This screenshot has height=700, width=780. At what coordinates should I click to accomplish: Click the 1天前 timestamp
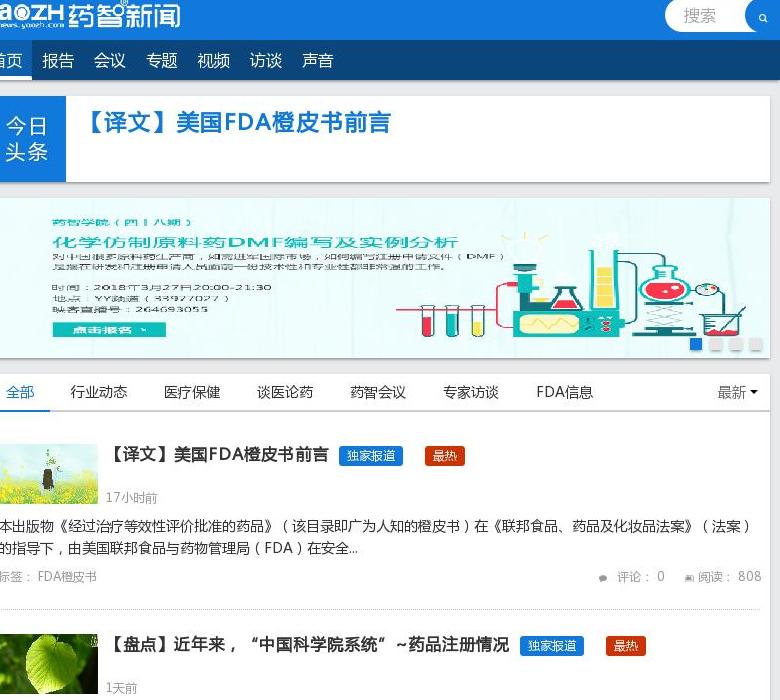coord(121,688)
